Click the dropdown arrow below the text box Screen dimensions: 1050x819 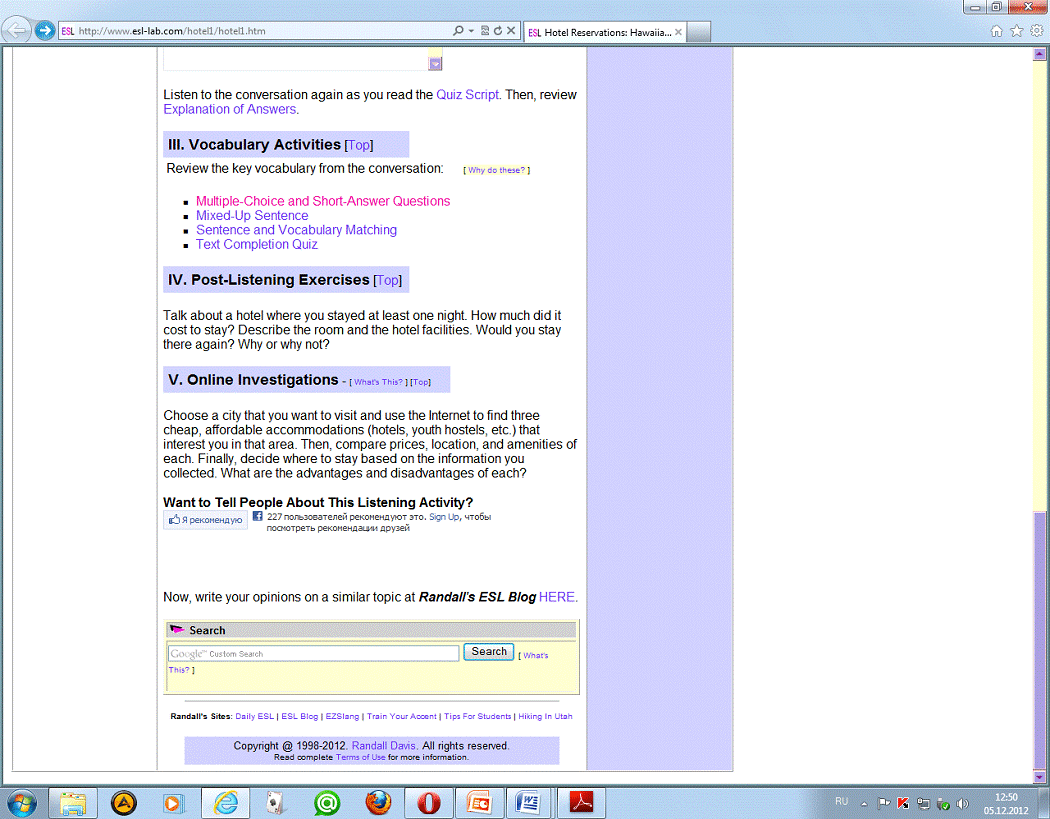click(x=435, y=64)
